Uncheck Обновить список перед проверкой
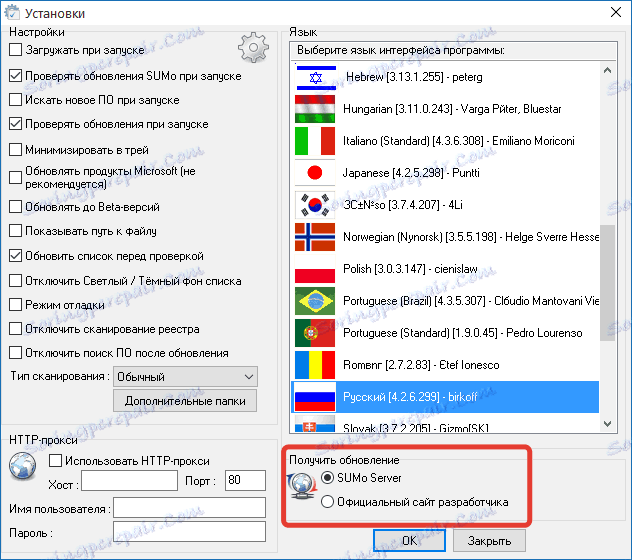Image resolution: width=632 pixels, height=560 pixels. pos(15,256)
